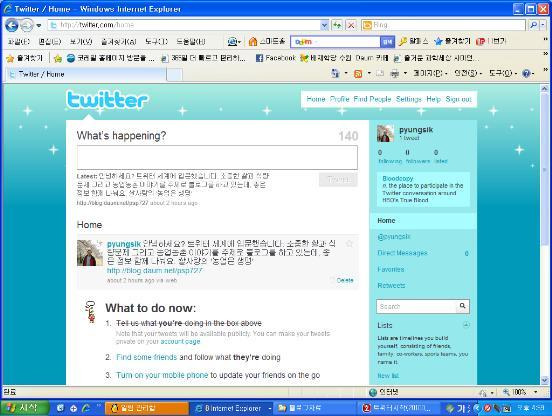
Task: Click Profile in Twitter top navigation
Action: [339, 99]
